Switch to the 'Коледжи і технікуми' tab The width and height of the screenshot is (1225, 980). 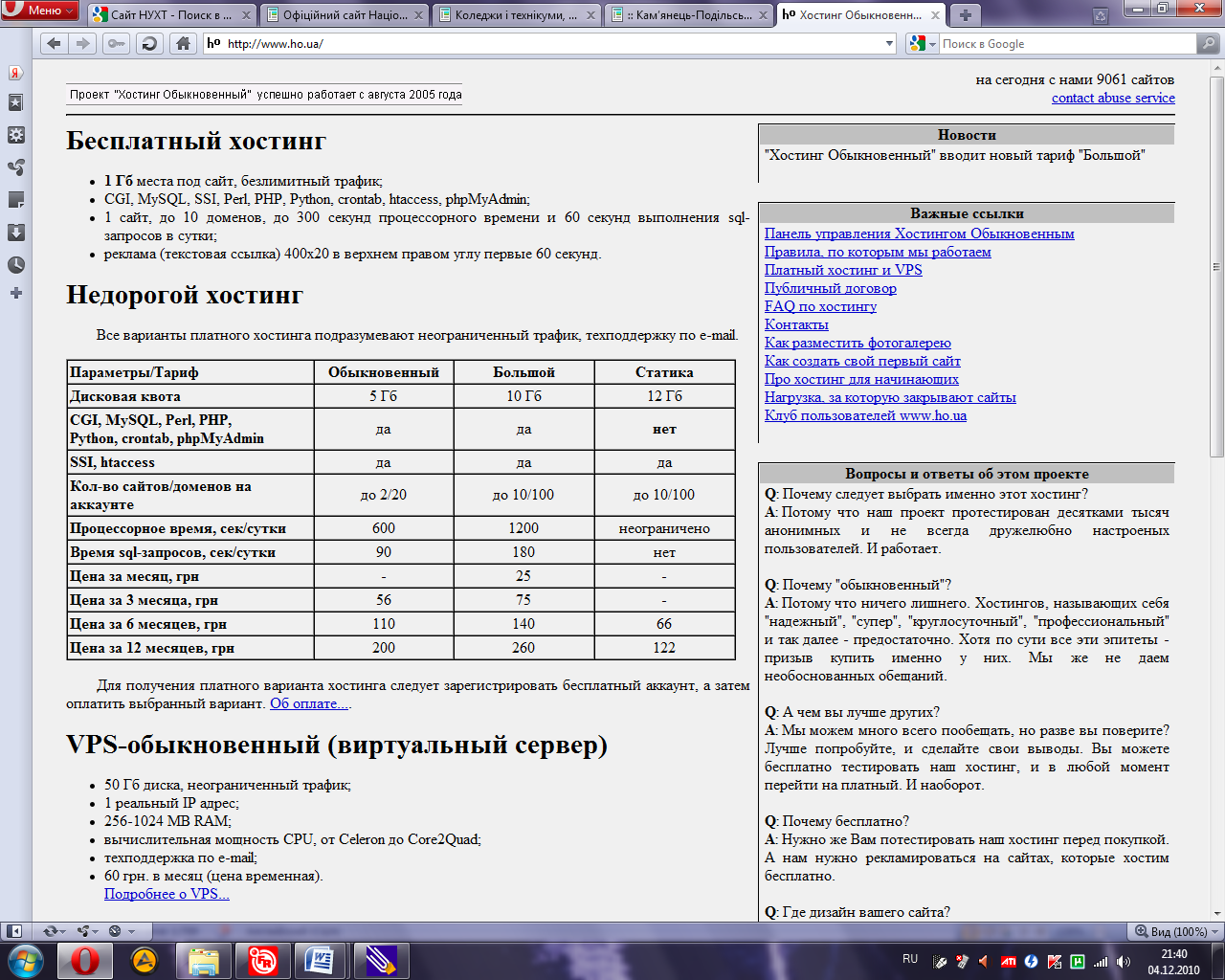(x=517, y=15)
